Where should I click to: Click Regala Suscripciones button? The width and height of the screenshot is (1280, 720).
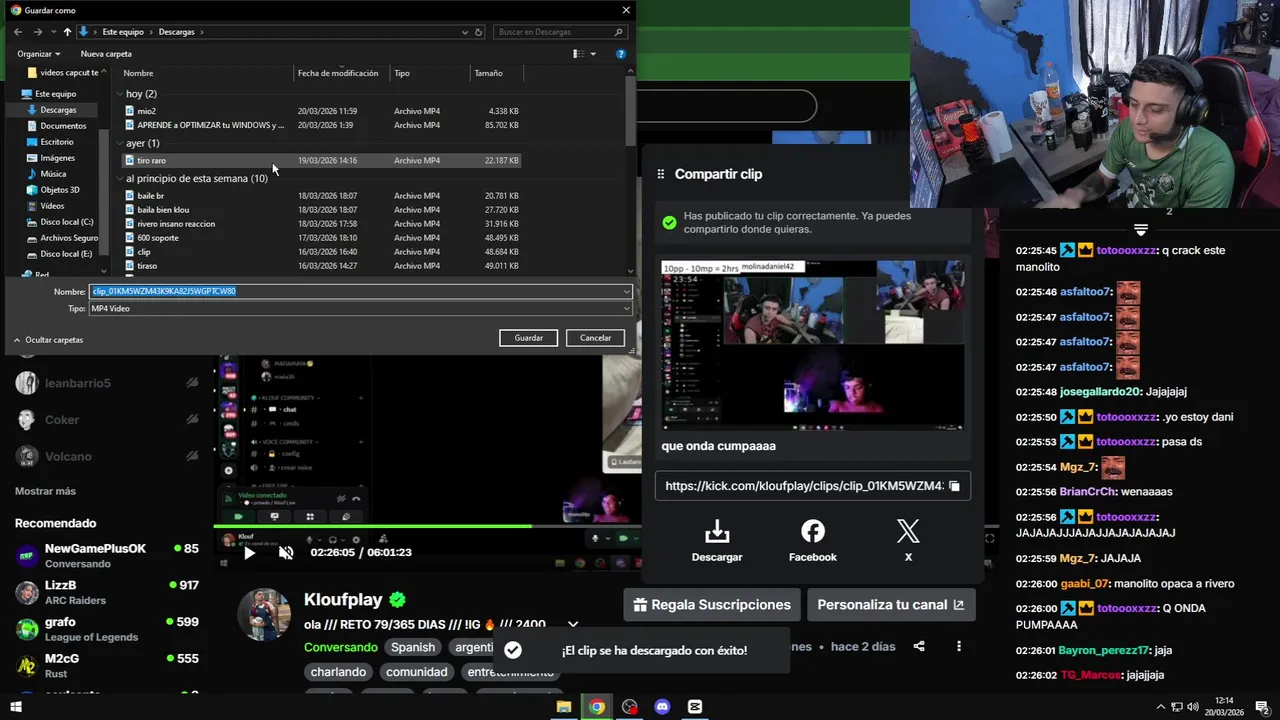pyautogui.click(x=711, y=605)
